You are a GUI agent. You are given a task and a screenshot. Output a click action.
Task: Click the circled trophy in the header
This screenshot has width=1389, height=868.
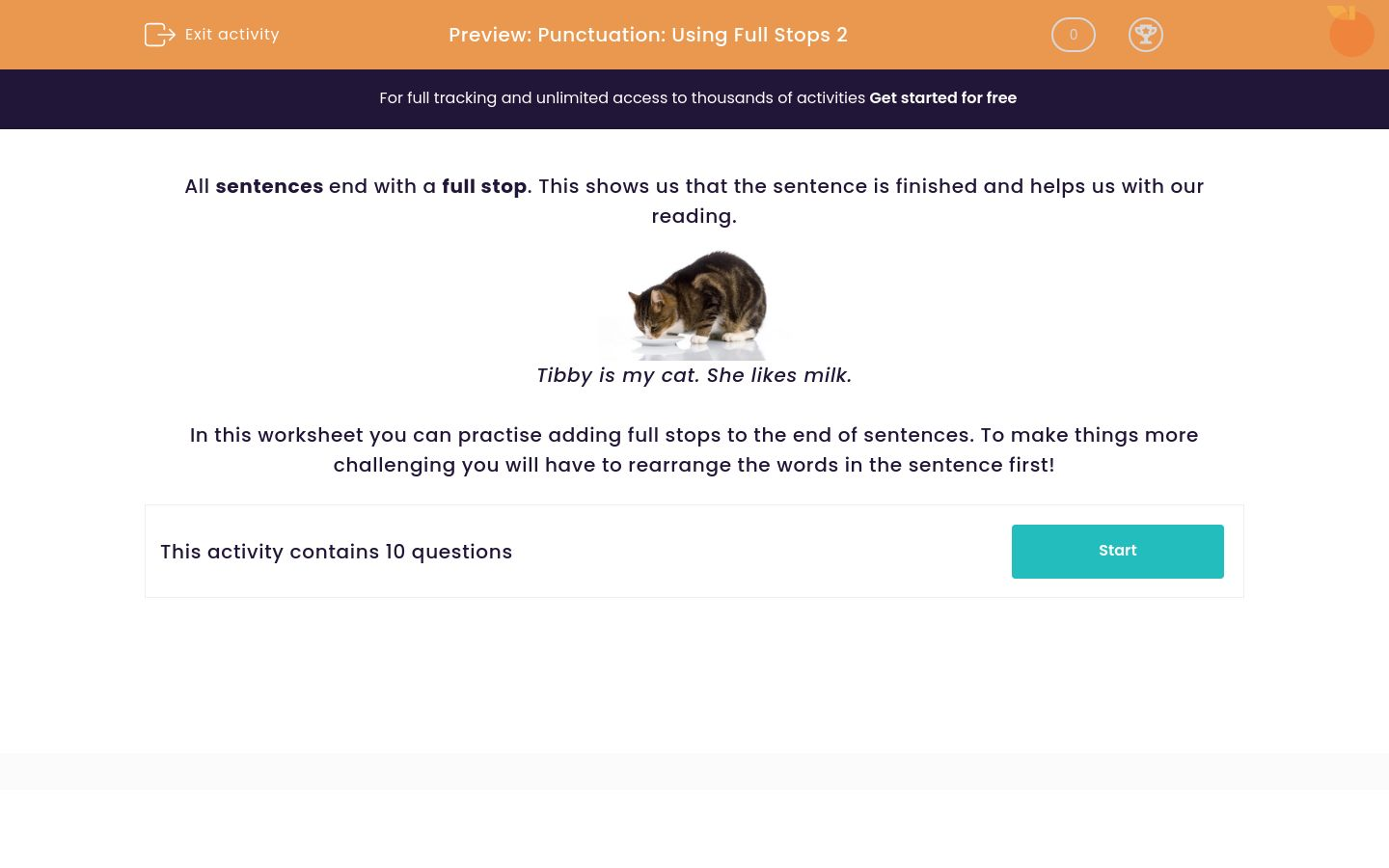coord(1146,35)
